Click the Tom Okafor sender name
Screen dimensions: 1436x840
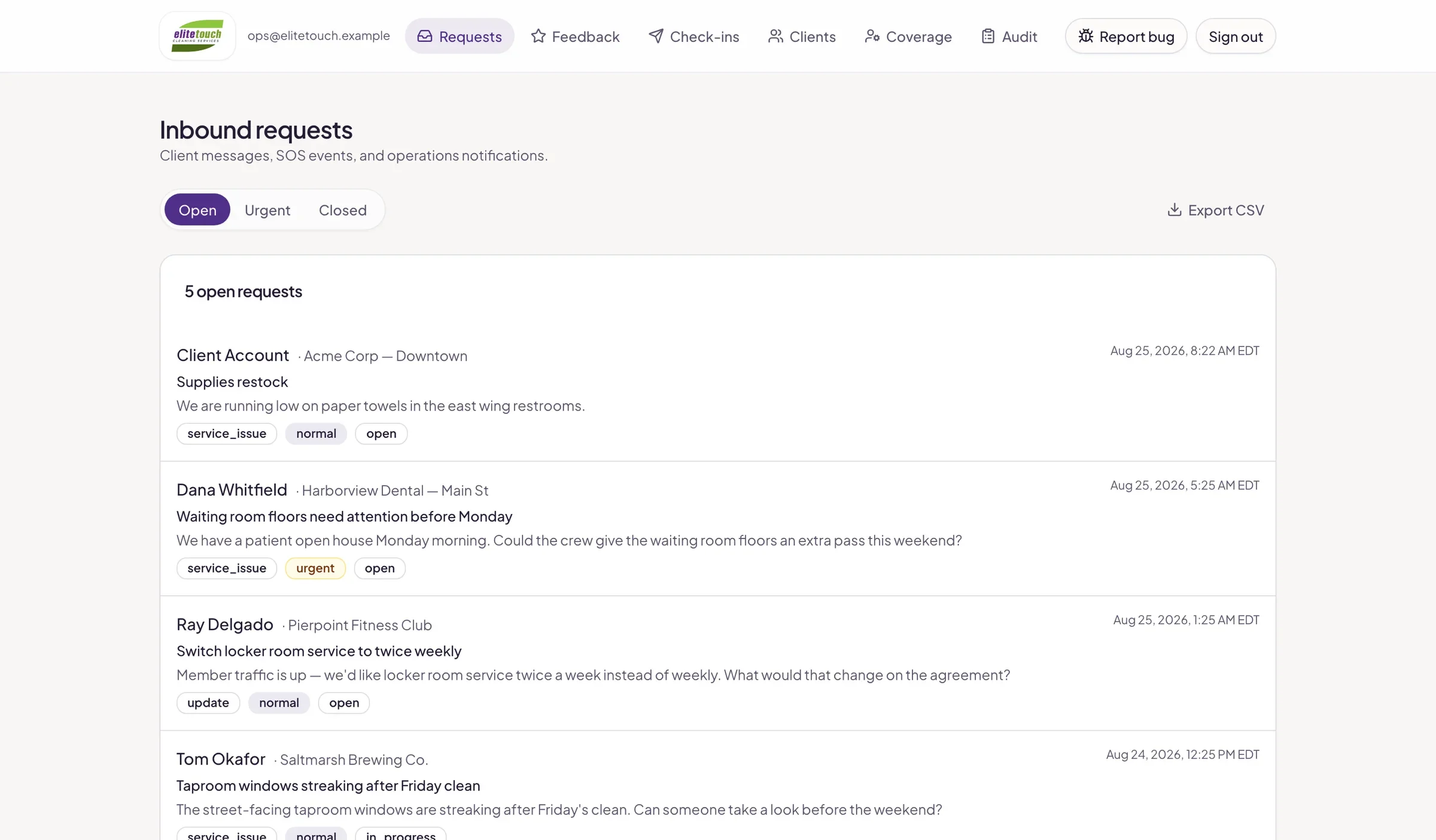221,759
